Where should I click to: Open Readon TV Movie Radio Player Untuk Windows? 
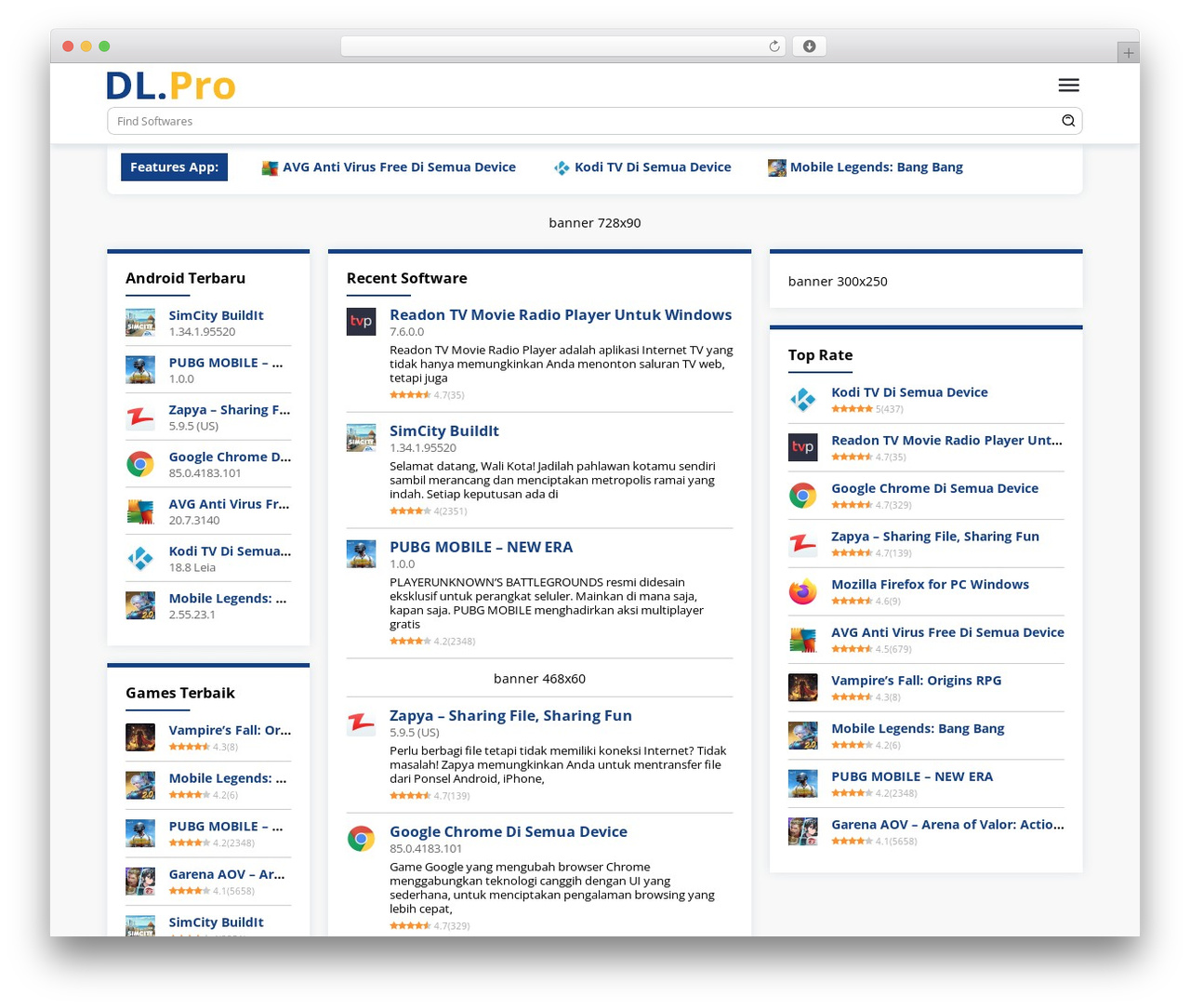pyautogui.click(x=561, y=315)
